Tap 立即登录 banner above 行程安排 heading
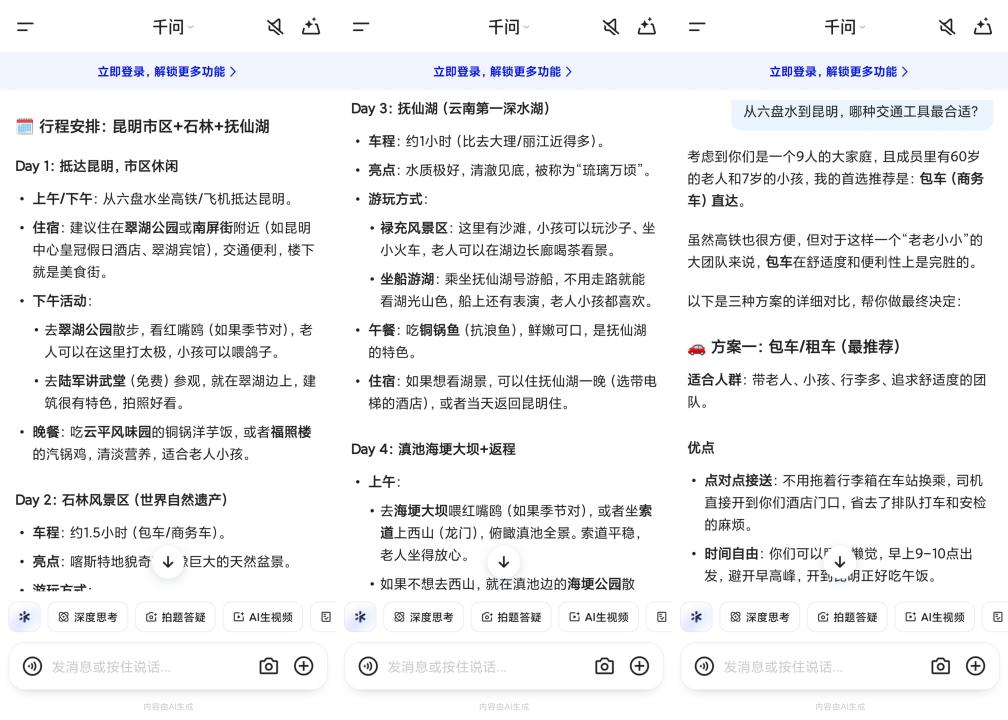The image size is (1008, 720). (167, 71)
